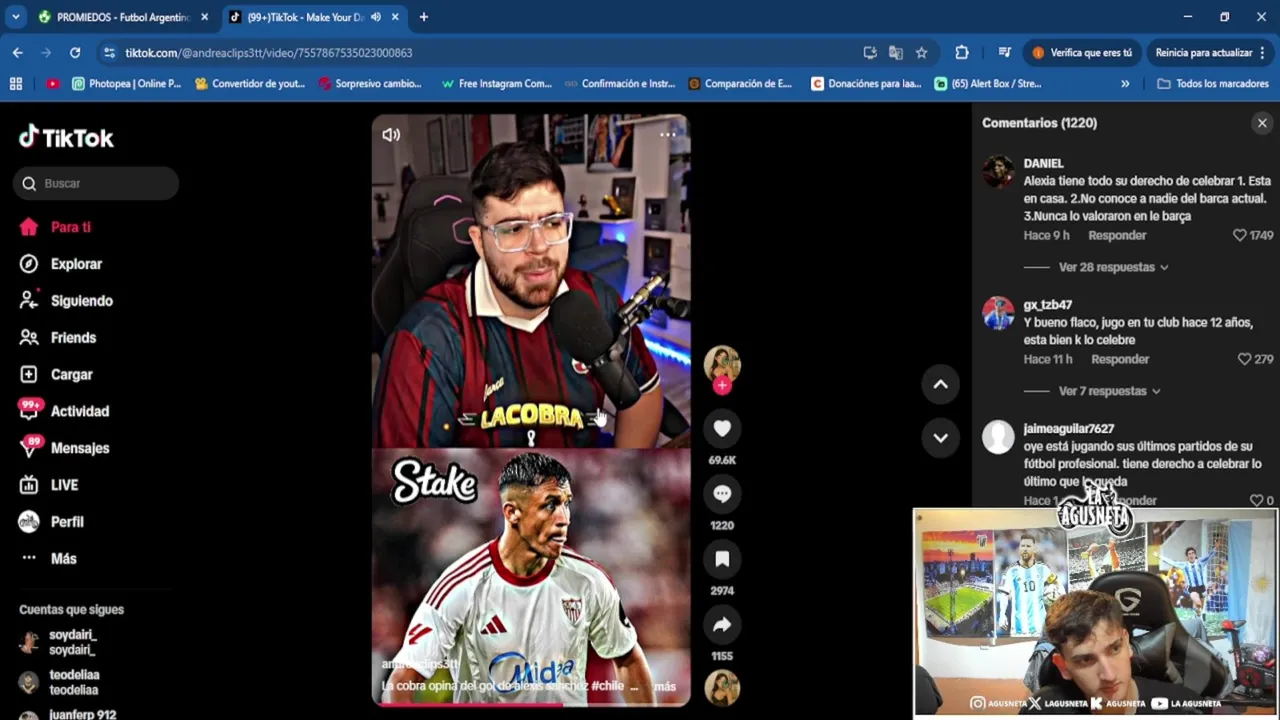Screen dimensions: 1280x720
Task: Open Siguiendo feed
Action: tap(67, 301)
